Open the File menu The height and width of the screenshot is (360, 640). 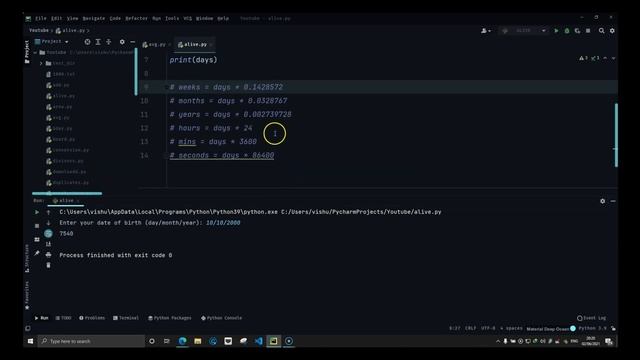point(41,18)
